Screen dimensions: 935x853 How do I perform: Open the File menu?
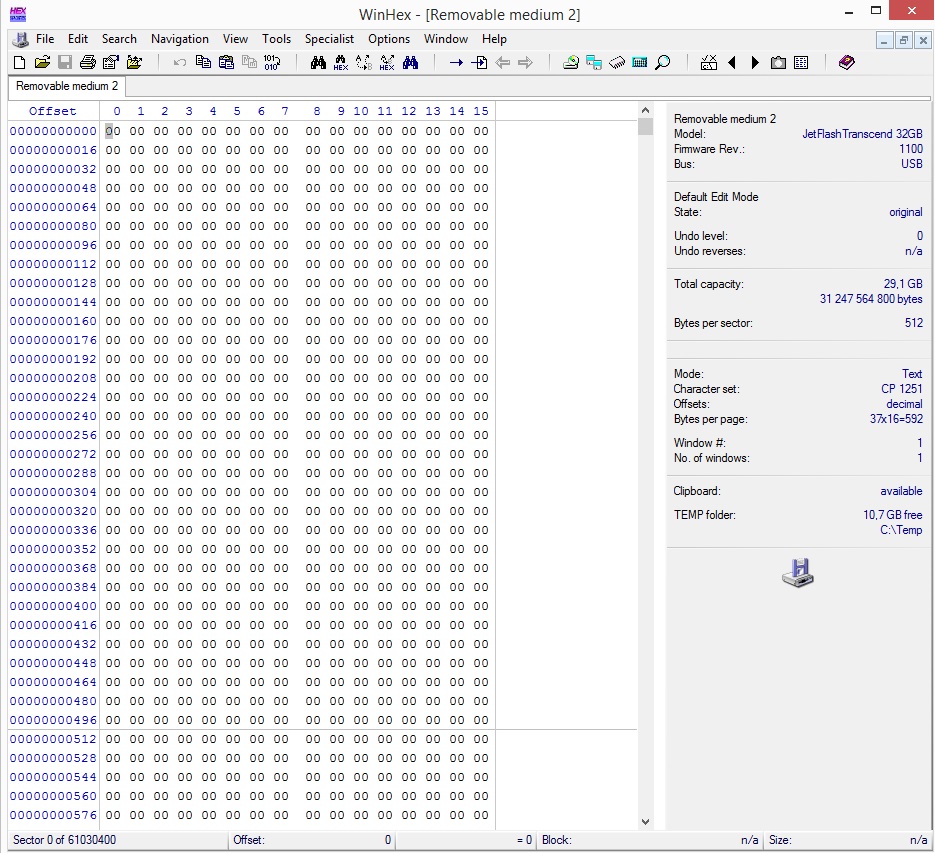tap(45, 39)
